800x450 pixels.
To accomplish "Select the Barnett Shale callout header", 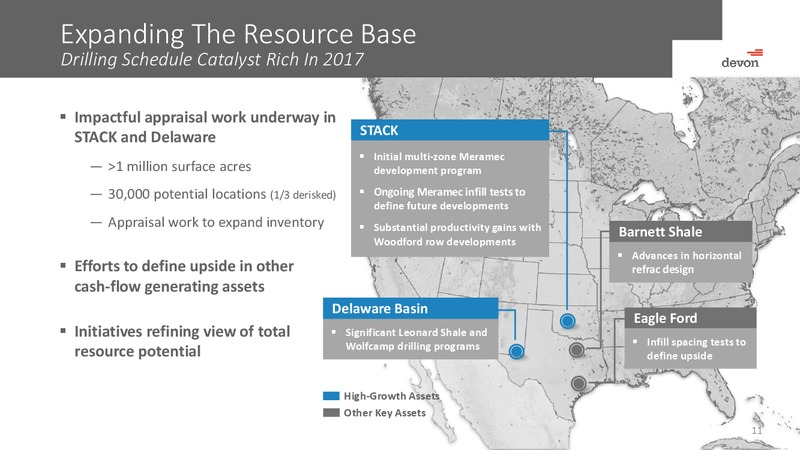I will click(680, 232).
